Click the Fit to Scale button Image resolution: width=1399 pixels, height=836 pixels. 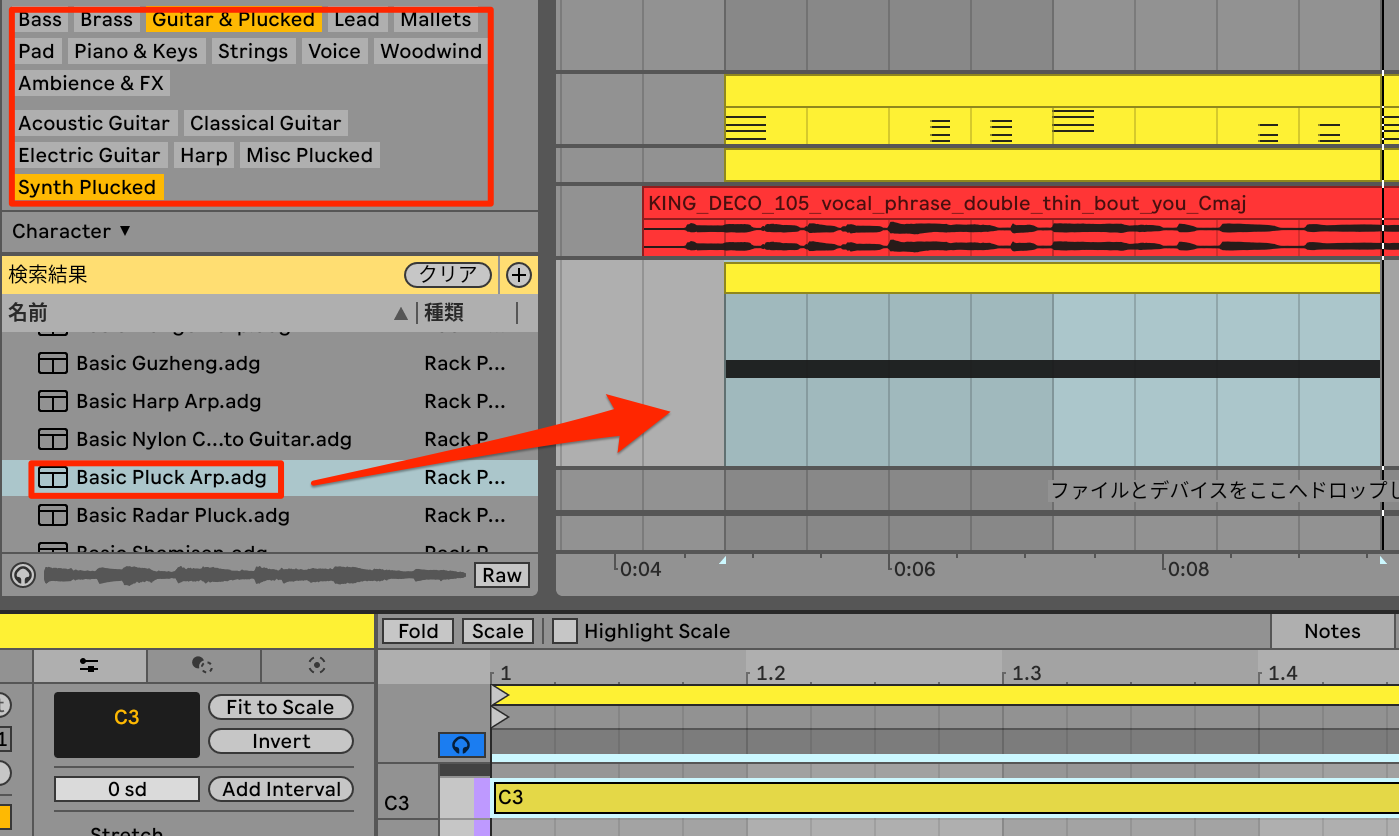[281, 707]
